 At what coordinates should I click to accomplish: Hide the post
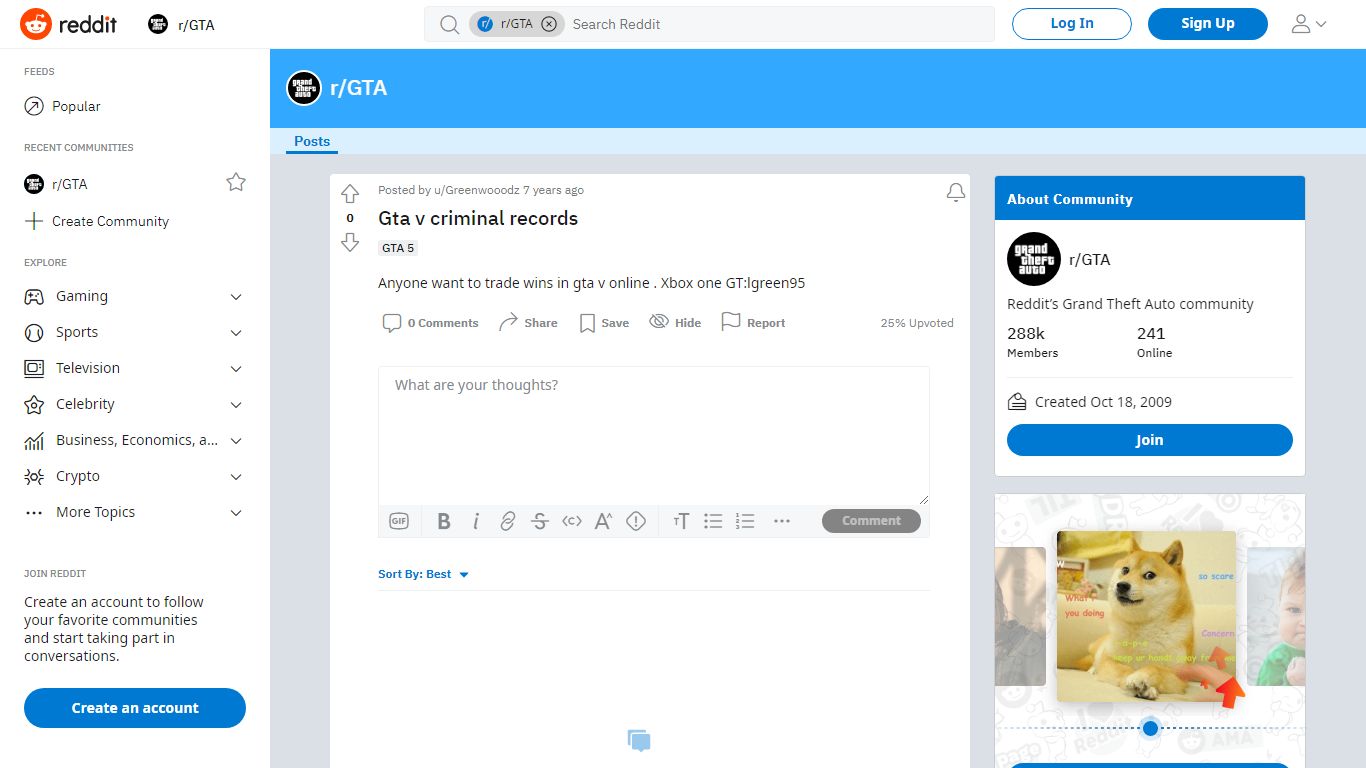[x=675, y=322]
